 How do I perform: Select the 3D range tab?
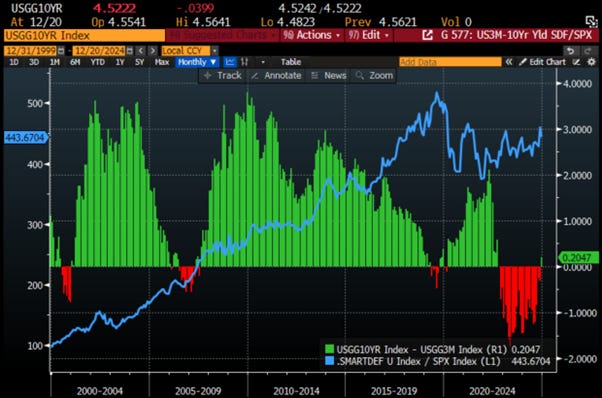coord(34,62)
